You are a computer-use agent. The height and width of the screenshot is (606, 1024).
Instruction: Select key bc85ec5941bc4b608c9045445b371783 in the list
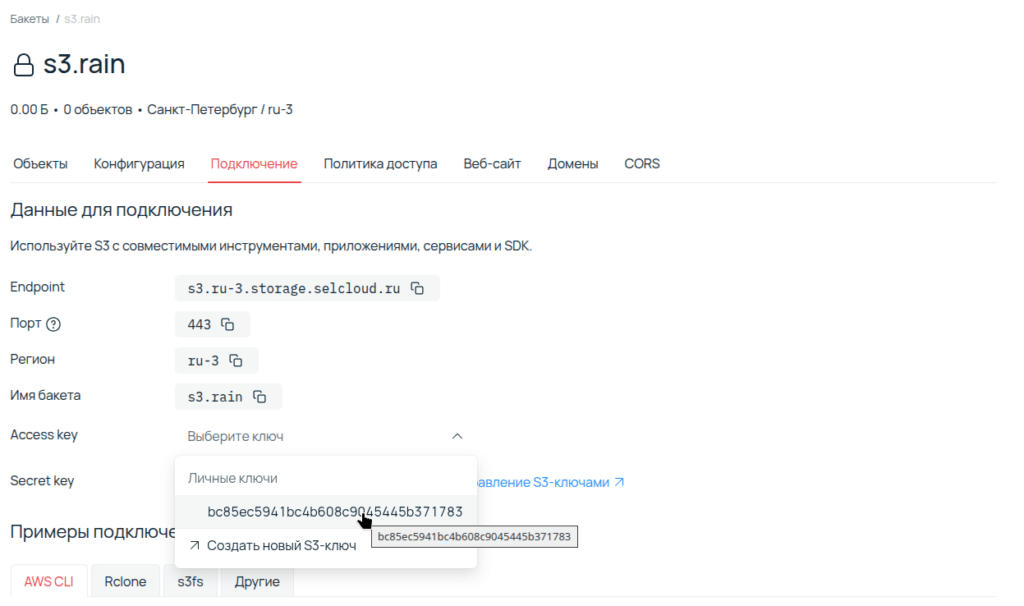click(326, 512)
